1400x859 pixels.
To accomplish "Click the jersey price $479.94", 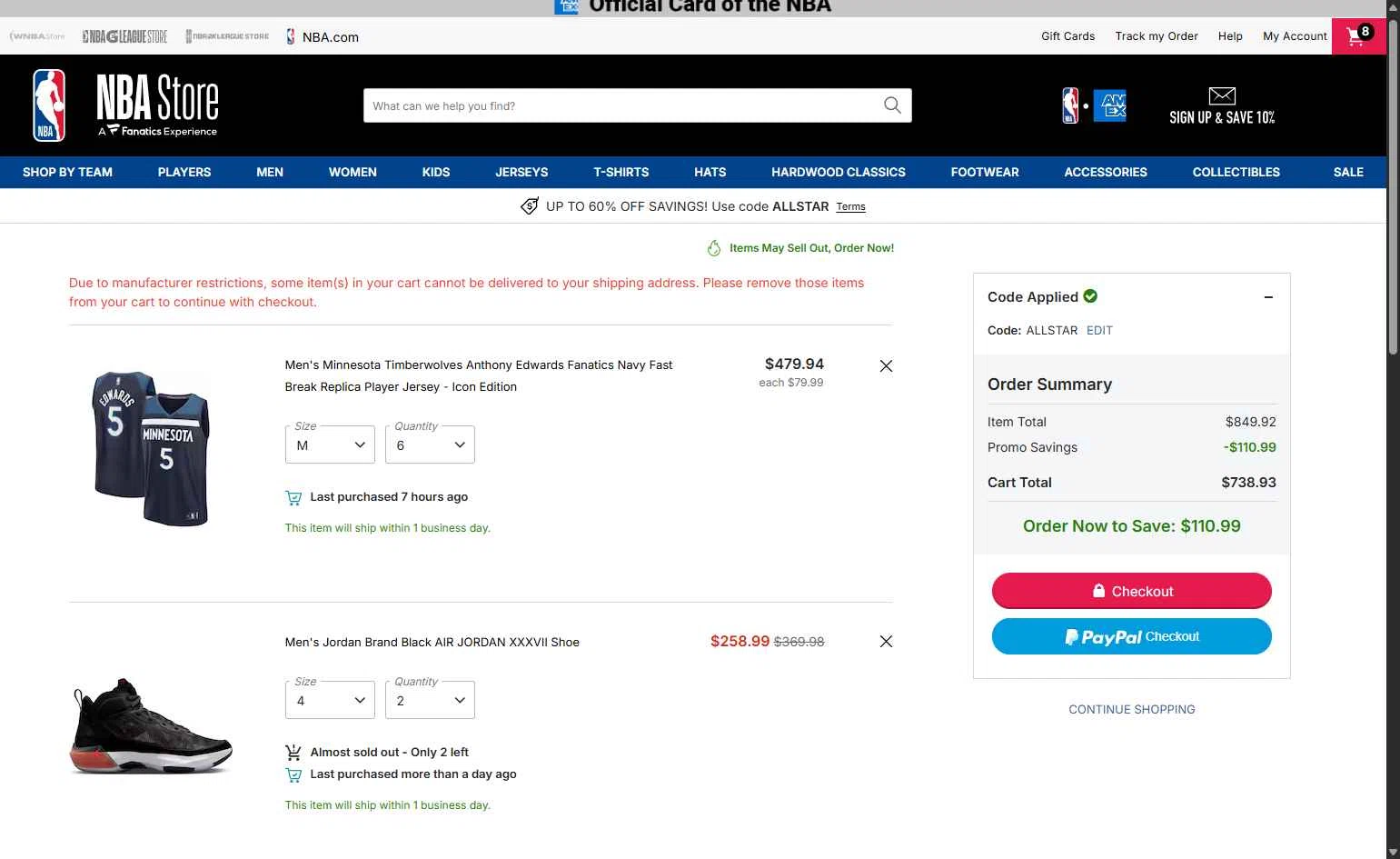I will [x=794, y=364].
